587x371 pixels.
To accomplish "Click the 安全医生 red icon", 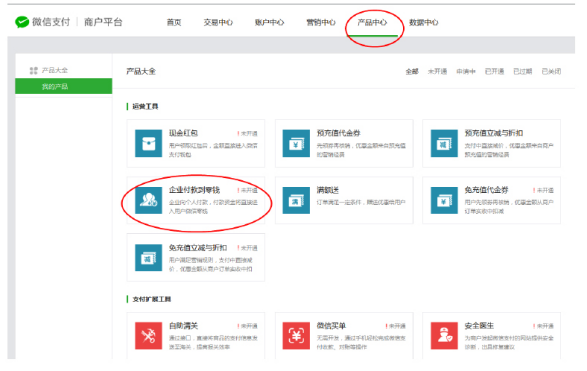I will point(444,335).
